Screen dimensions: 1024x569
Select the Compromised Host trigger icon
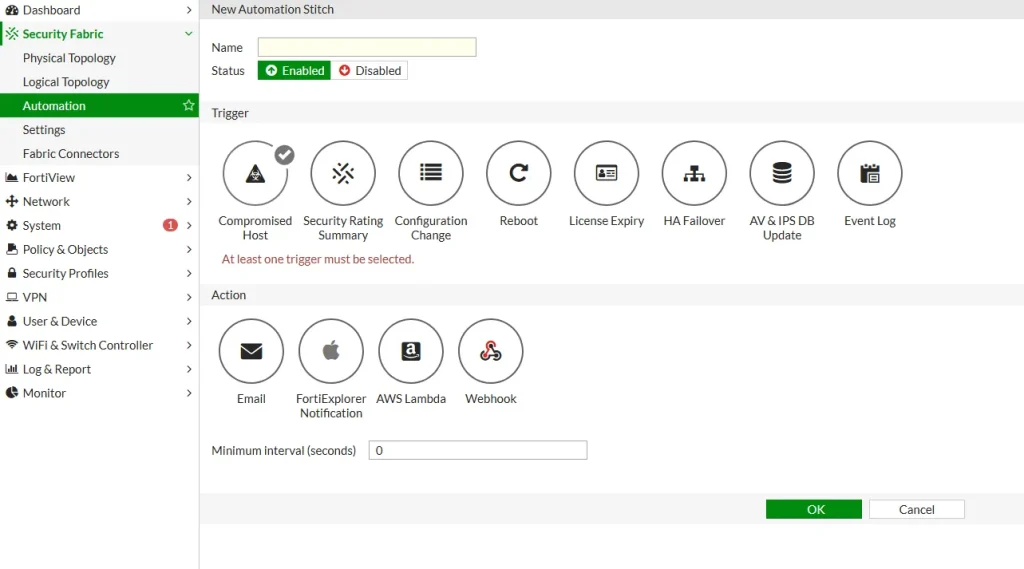pos(255,173)
